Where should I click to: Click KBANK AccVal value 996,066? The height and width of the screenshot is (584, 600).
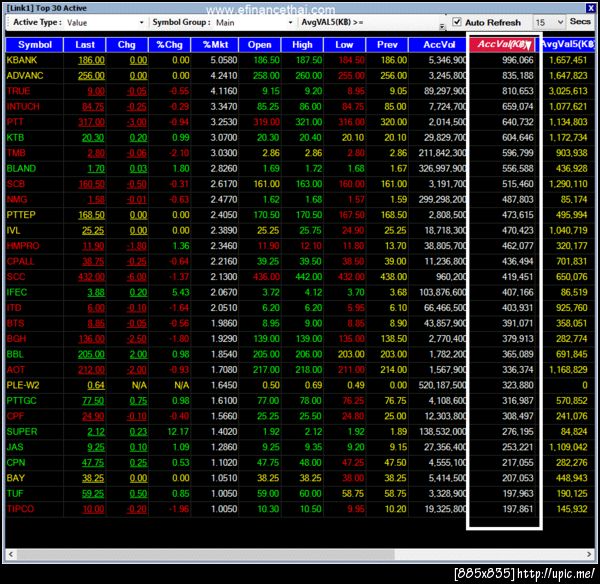tap(517, 60)
